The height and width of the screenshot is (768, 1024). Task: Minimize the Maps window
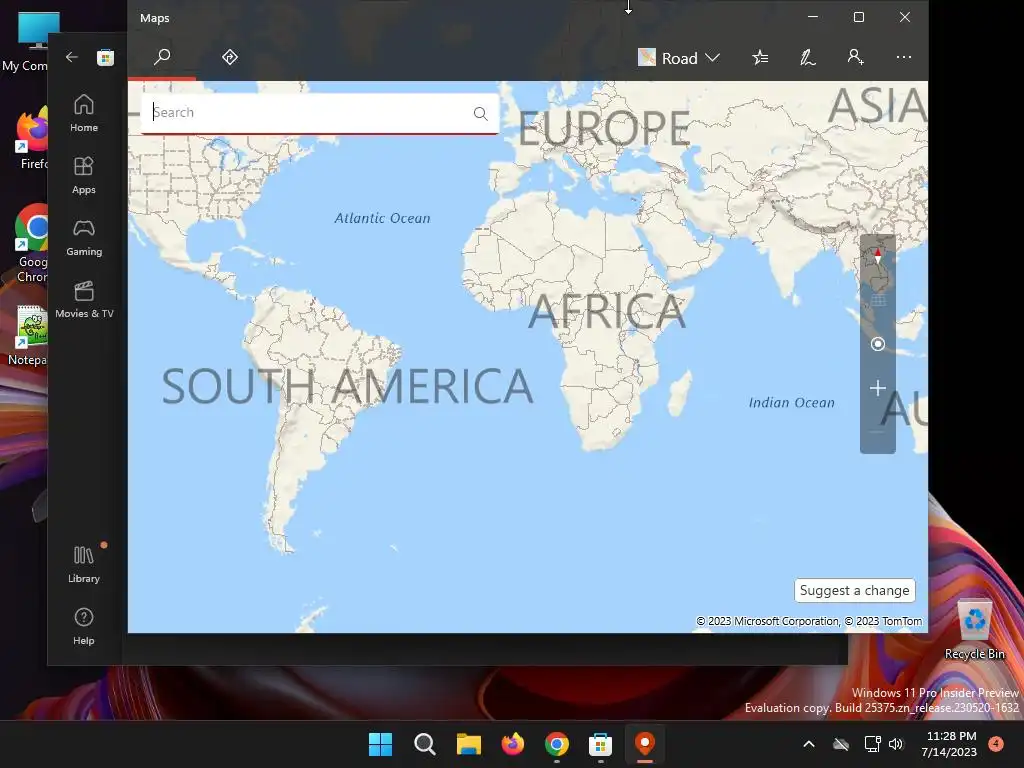813,17
